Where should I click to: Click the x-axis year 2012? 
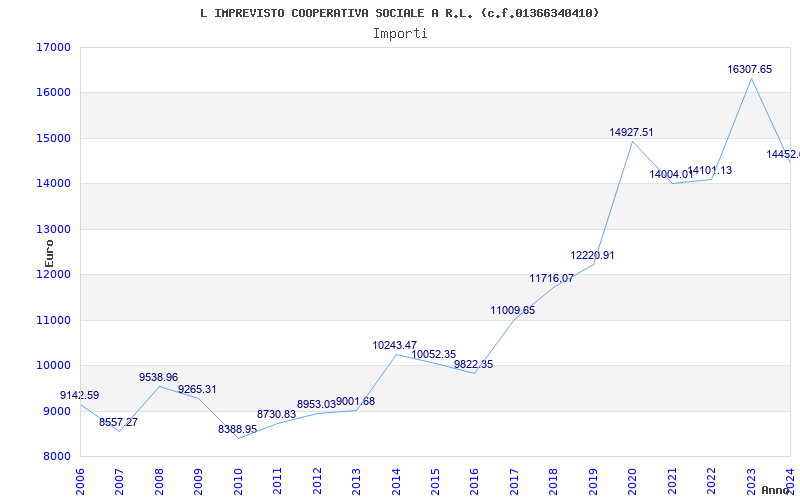point(316,482)
